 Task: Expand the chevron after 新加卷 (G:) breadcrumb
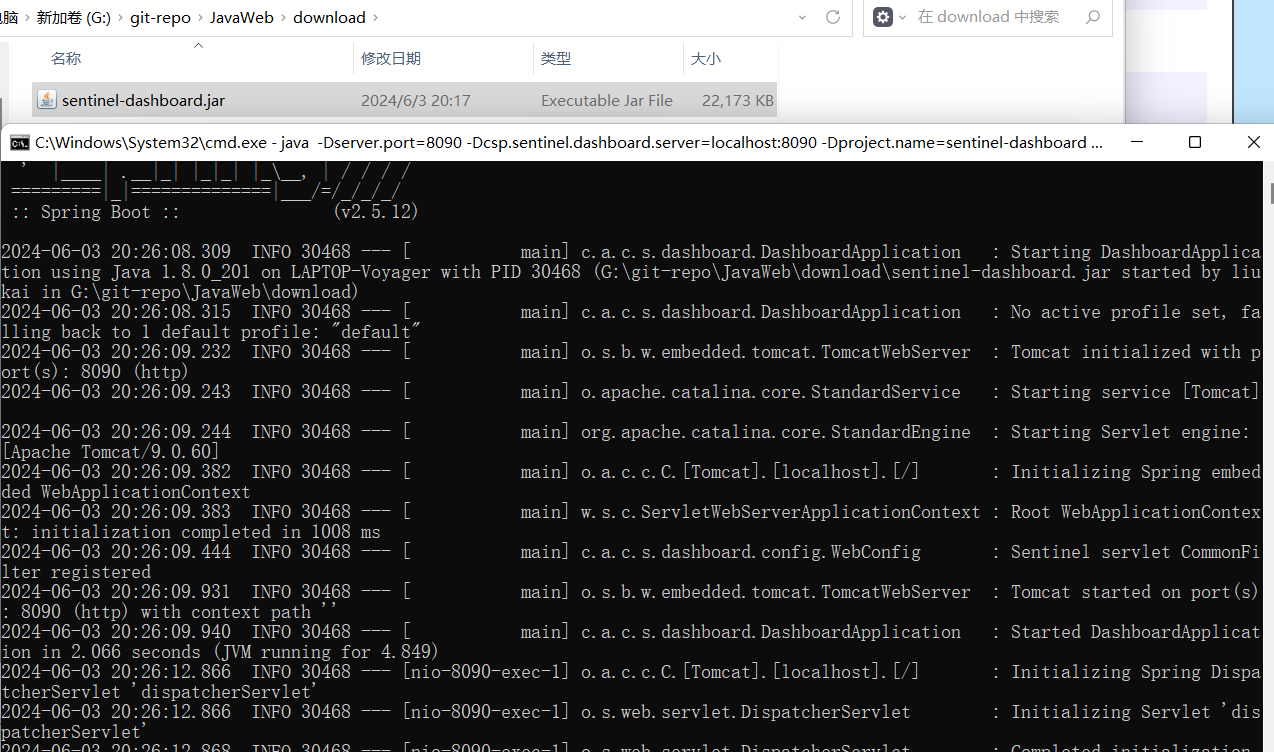120,18
